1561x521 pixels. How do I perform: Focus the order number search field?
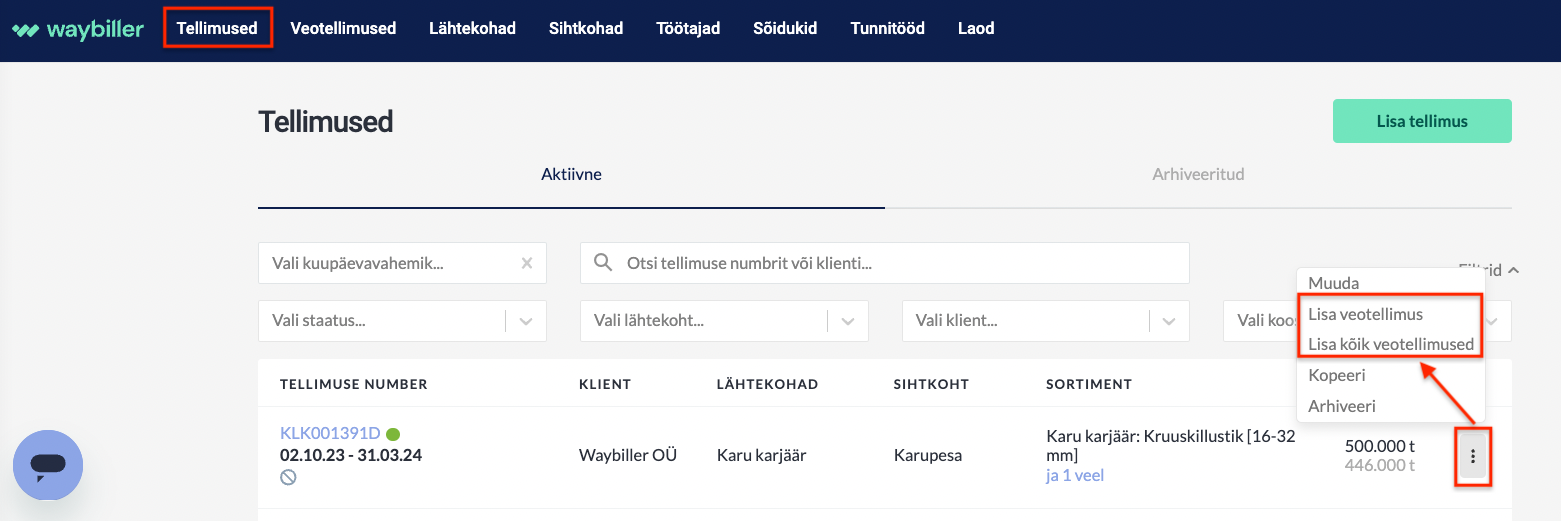[885, 263]
